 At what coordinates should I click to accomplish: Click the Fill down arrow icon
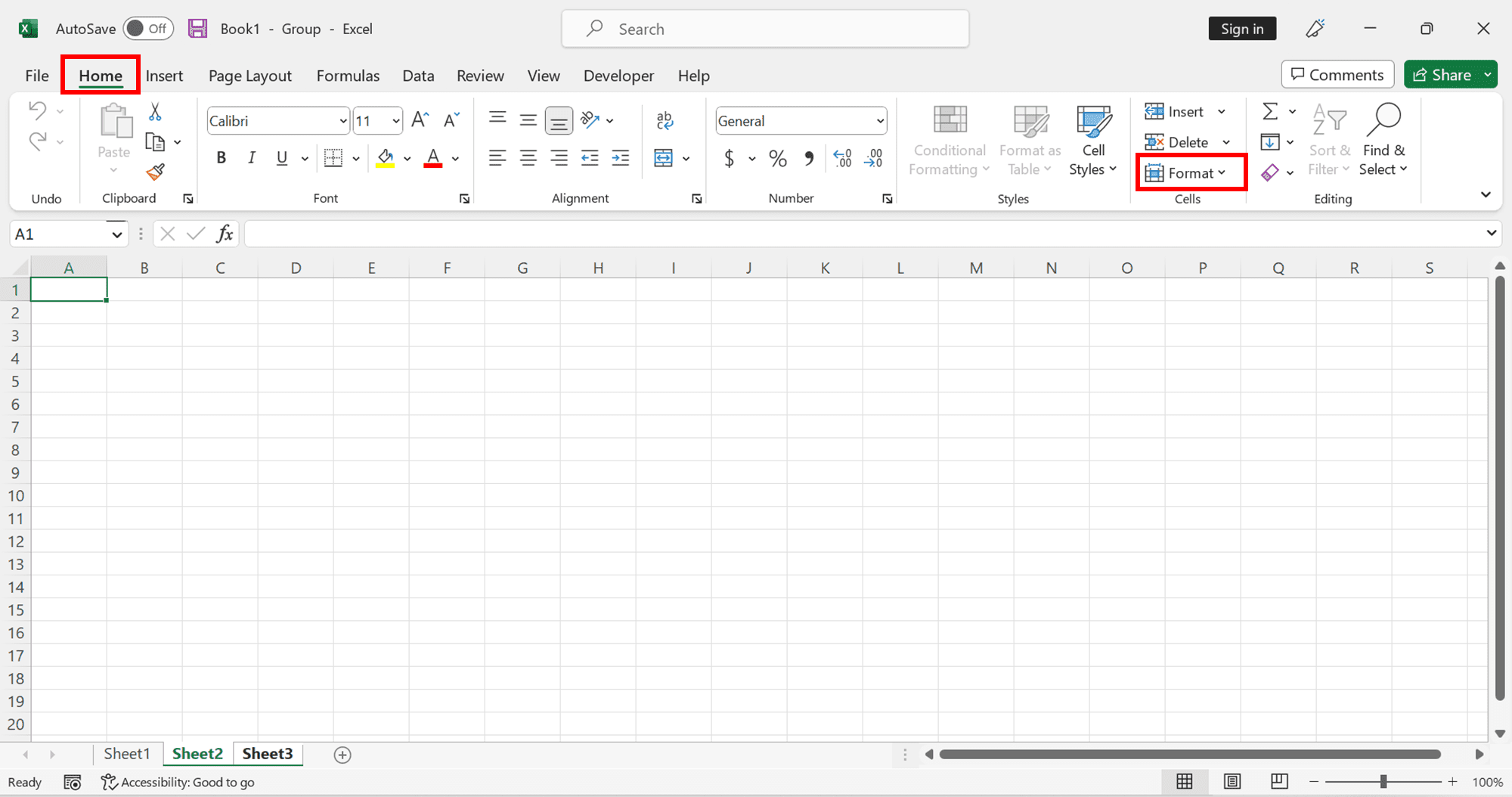(x=1270, y=141)
